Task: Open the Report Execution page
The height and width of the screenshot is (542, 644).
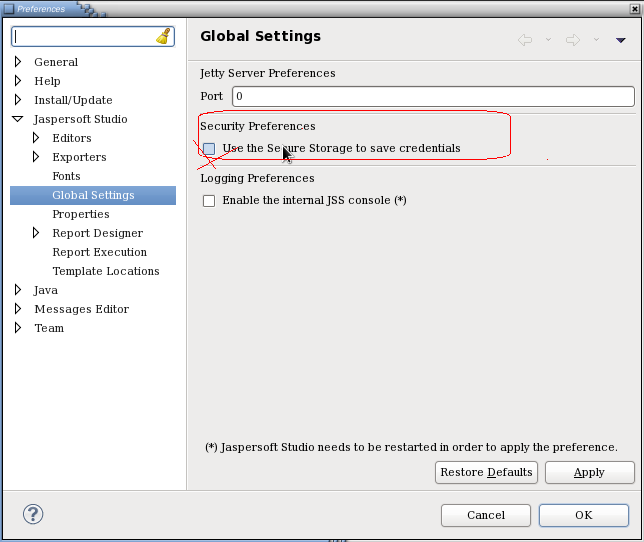Action: pyautogui.click(x=99, y=252)
